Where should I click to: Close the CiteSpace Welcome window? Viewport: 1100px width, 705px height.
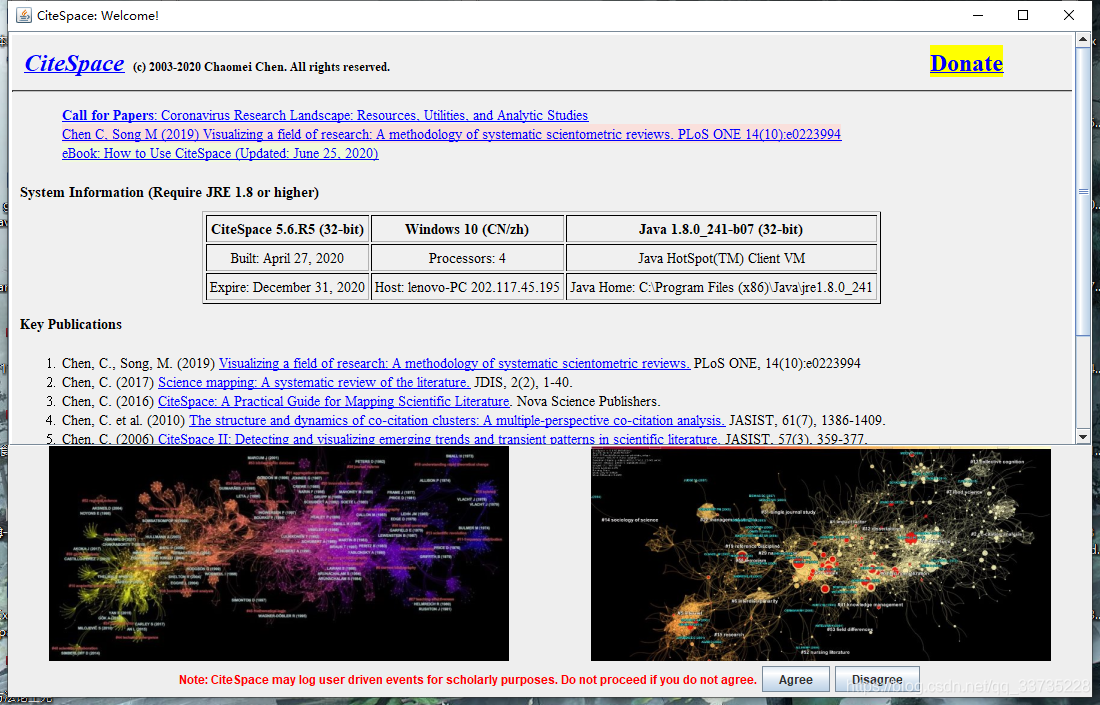tap(1068, 15)
